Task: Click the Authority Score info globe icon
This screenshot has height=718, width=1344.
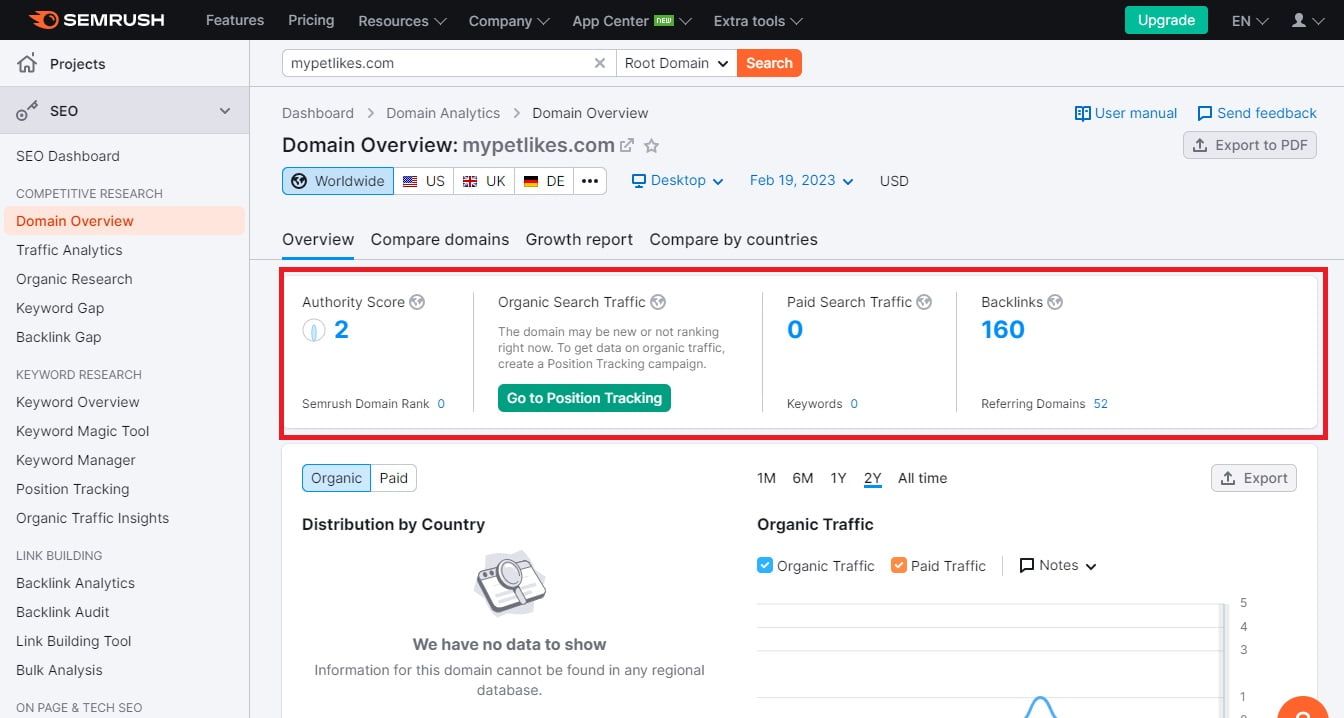Action: click(417, 302)
